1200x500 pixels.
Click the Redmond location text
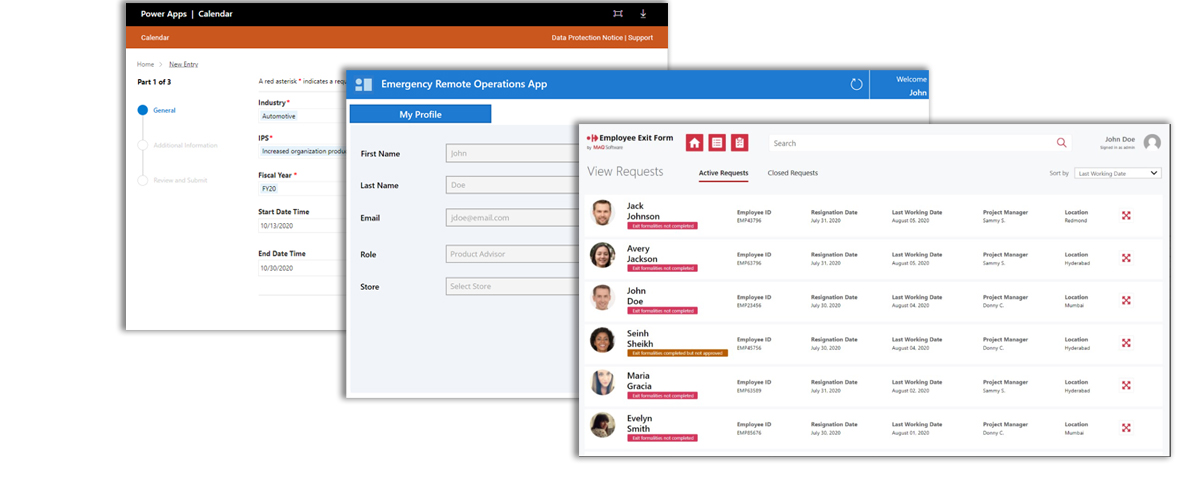[1076, 220]
